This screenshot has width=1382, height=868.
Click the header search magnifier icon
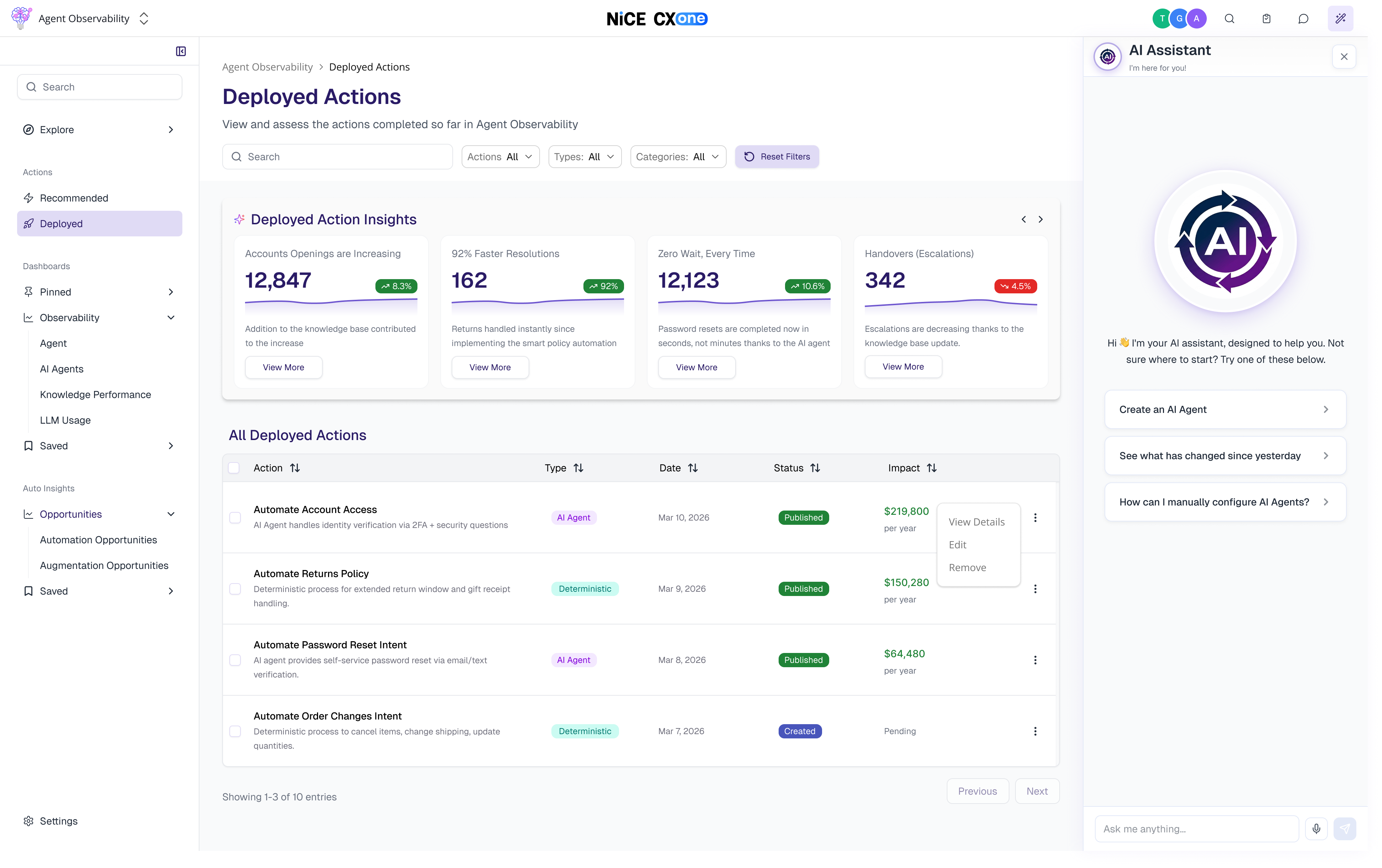point(1229,19)
